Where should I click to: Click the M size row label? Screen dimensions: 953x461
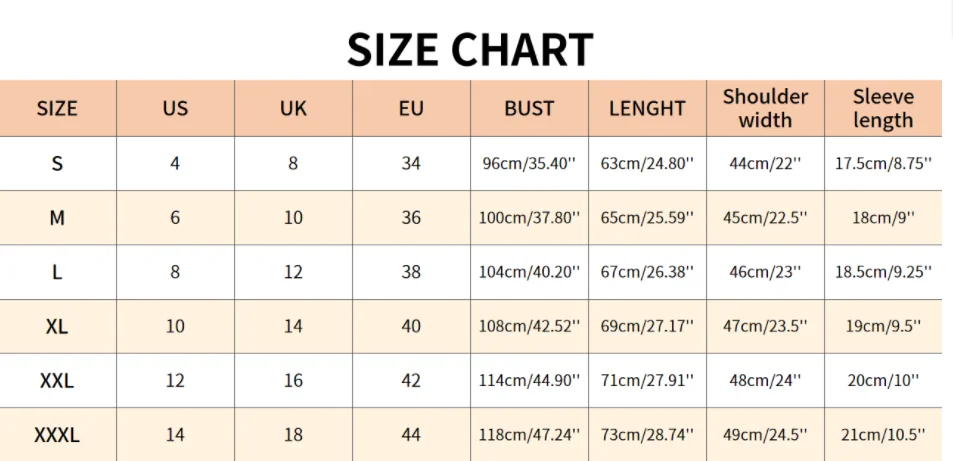pyautogui.click(x=57, y=217)
